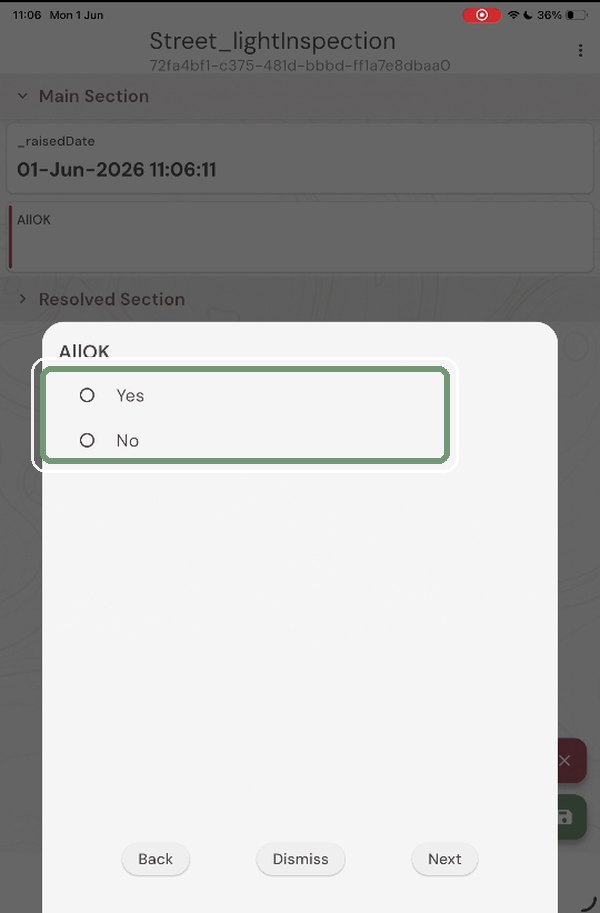The image size is (600, 913).
Task: Advance with the Next button
Action: [444, 859]
